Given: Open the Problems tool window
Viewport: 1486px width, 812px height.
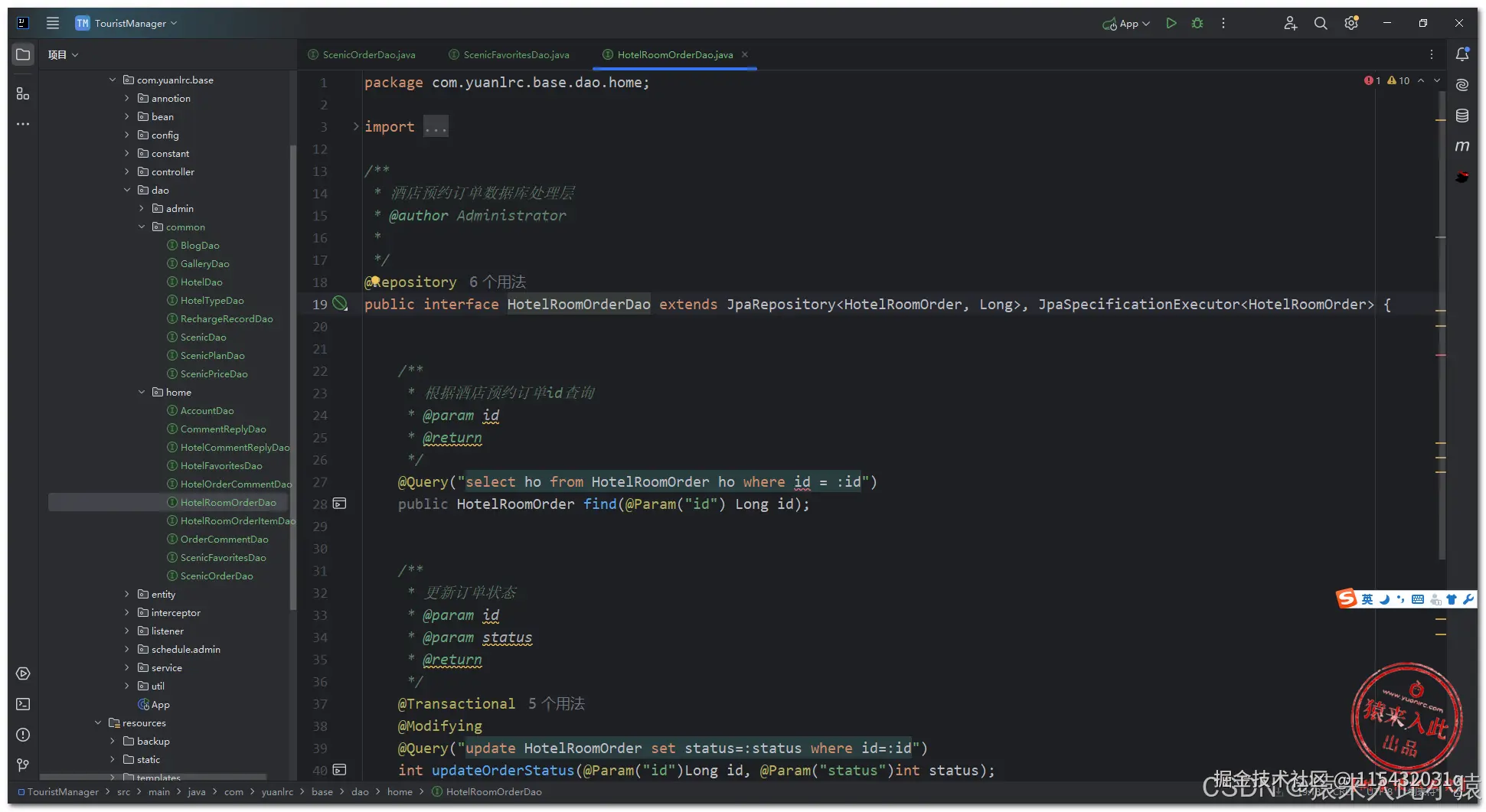Looking at the screenshot, I should (x=23, y=735).
